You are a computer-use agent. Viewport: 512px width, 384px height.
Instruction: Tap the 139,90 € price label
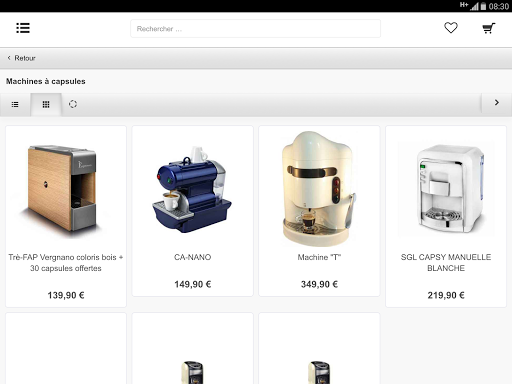point(66,295)
